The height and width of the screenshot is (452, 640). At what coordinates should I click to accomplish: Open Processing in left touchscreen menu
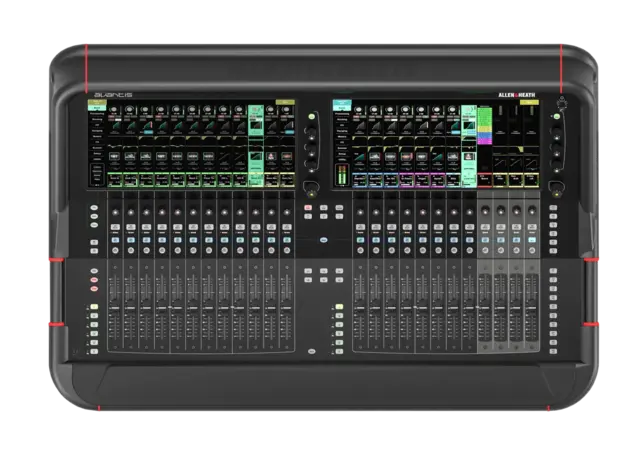97,114
